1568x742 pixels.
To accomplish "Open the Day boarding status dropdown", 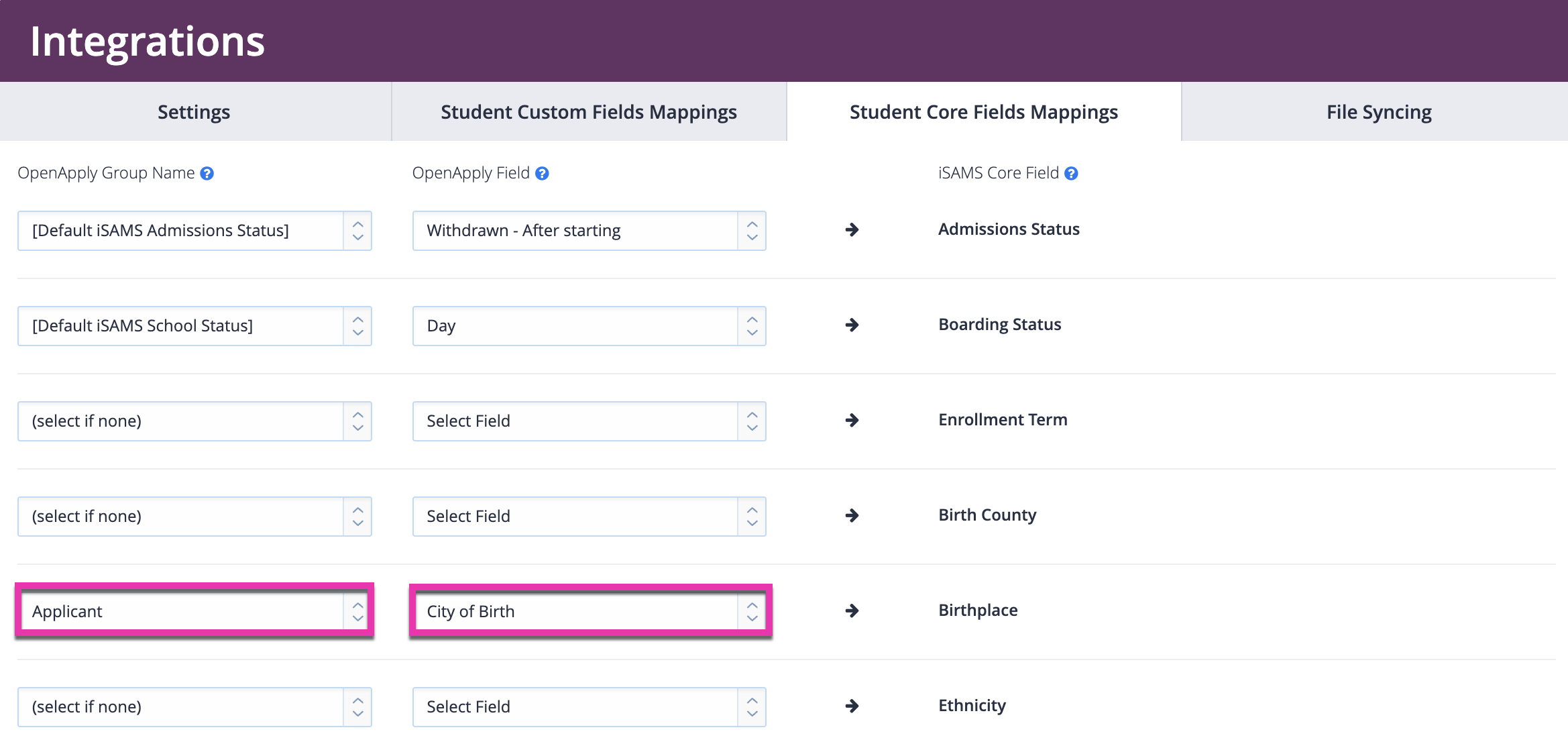I will 589,326.
